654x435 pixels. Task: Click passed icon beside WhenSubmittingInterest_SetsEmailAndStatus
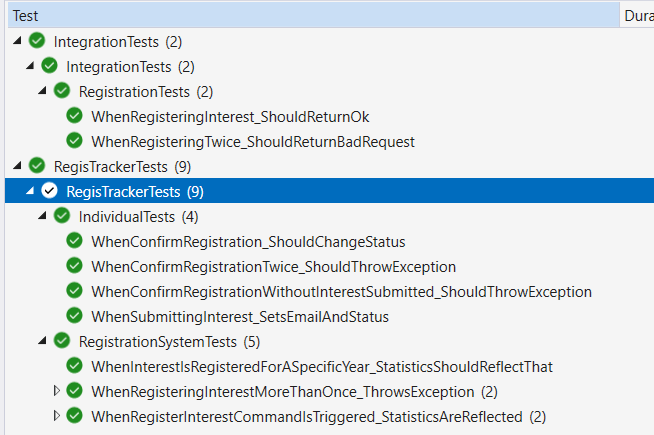pos(75,316)
